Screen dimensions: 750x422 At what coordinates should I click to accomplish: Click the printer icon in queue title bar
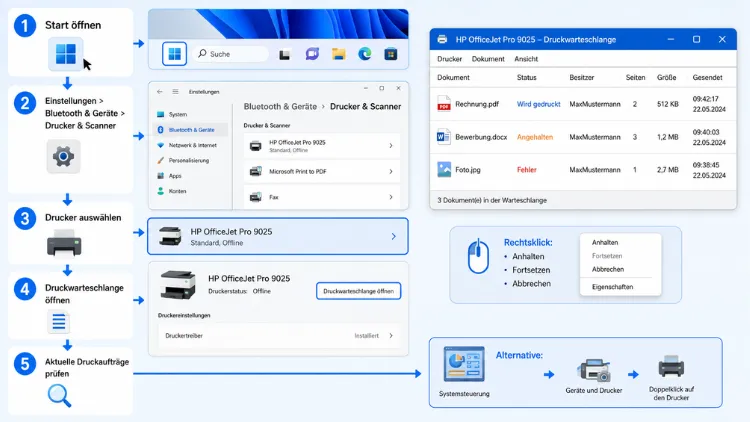click(x=442, y=39)
